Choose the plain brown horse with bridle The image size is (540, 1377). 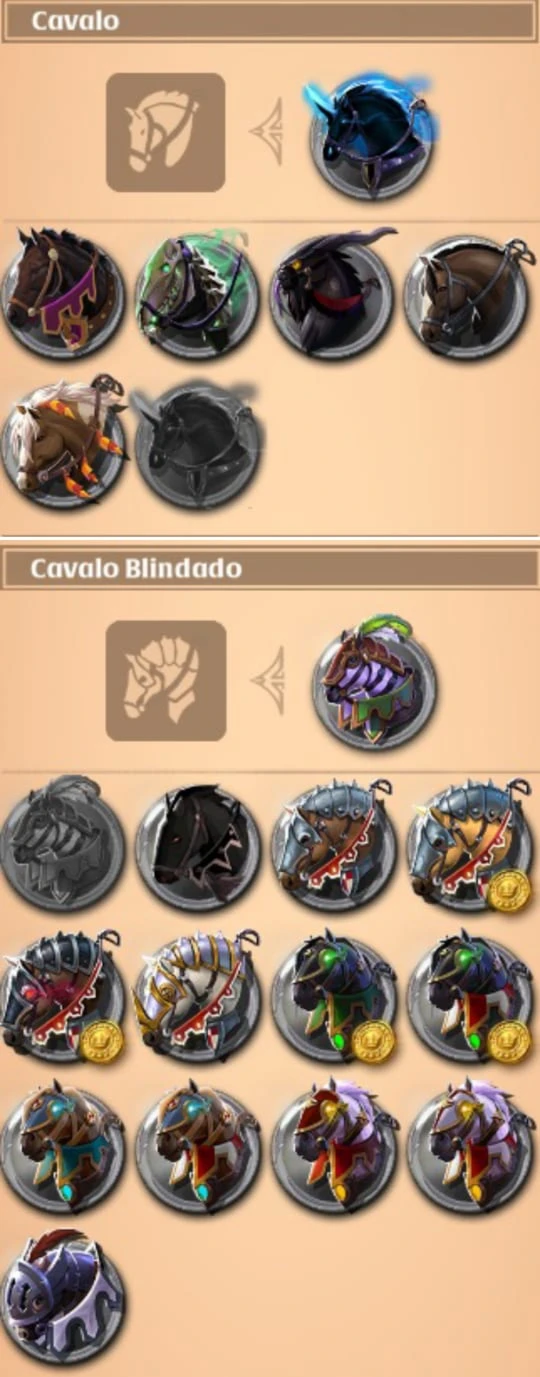pos(467,292)
